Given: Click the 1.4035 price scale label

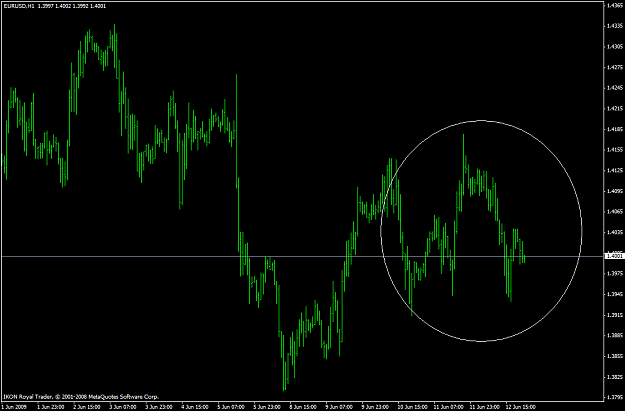Looking at the screenshot, I should point(615,232).
